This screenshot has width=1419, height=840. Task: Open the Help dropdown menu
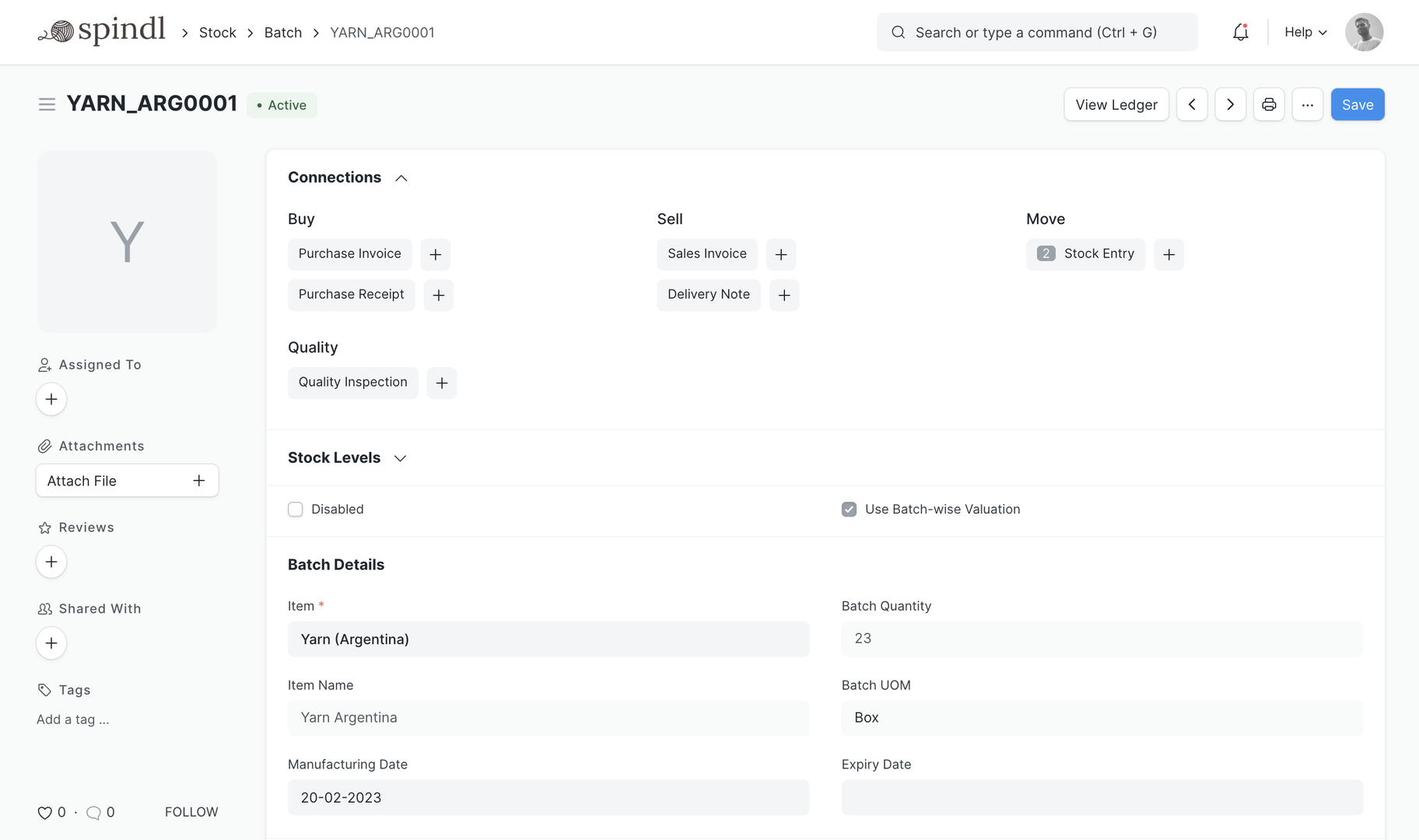[1305, 32]
